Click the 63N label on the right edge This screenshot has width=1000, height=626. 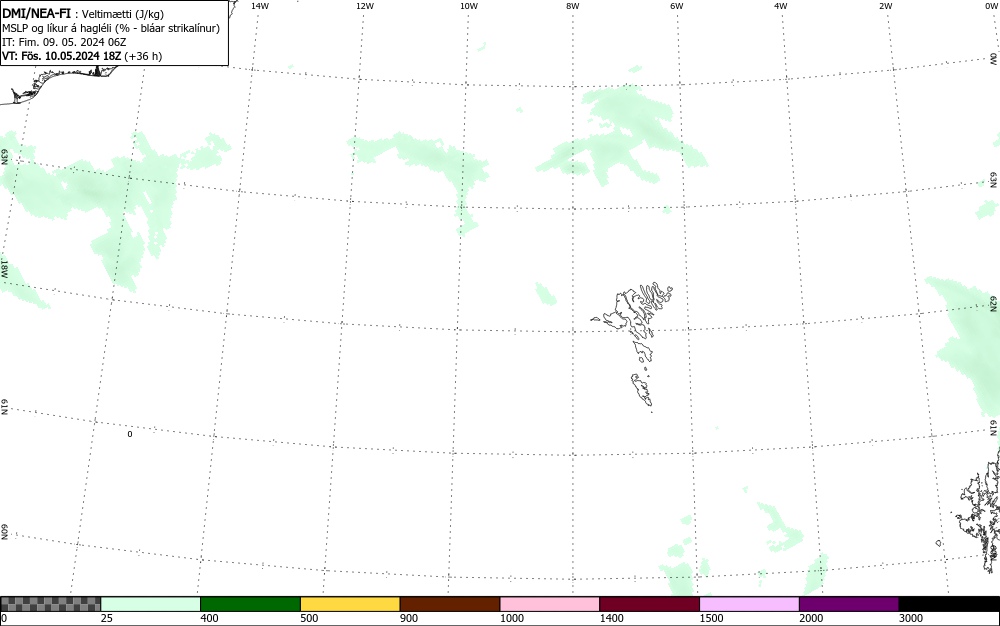(994, 179)
